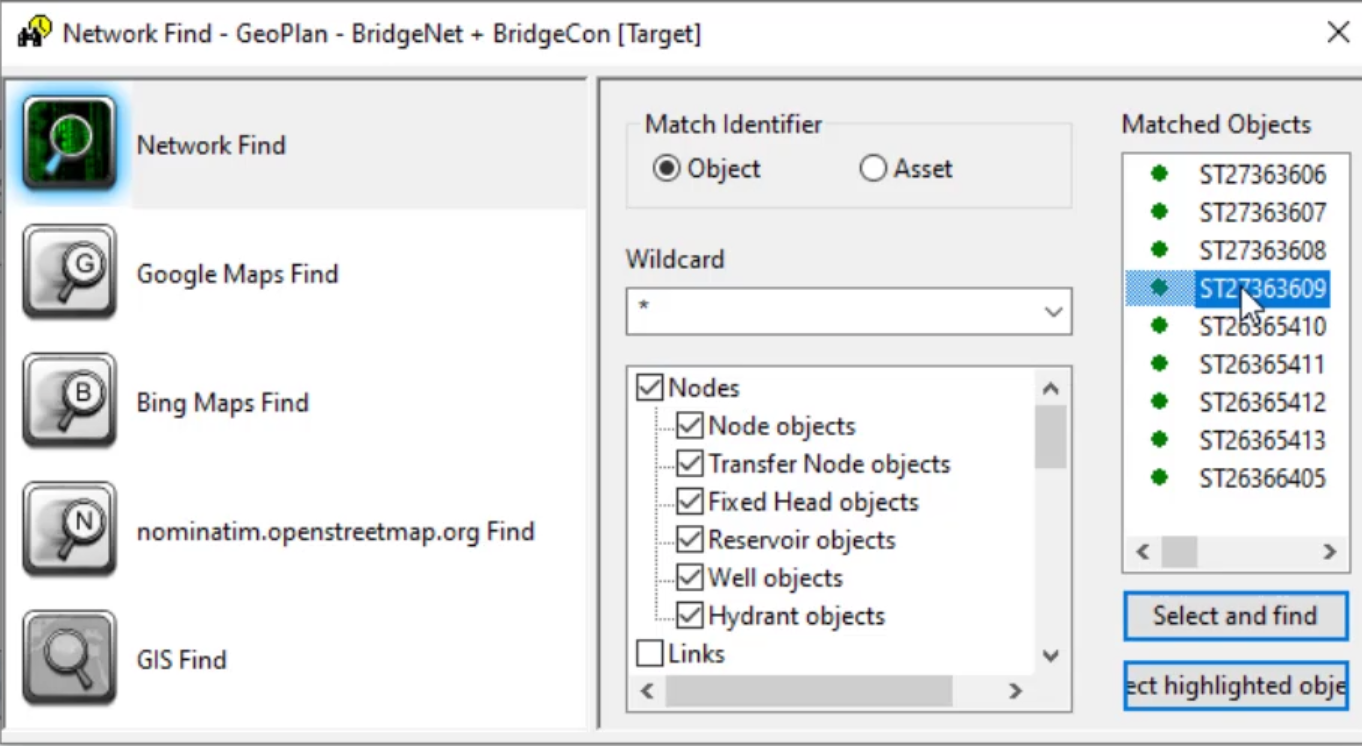
Task: Toggle the Nodes parent checkbox
Action: [x=650, y=388]
